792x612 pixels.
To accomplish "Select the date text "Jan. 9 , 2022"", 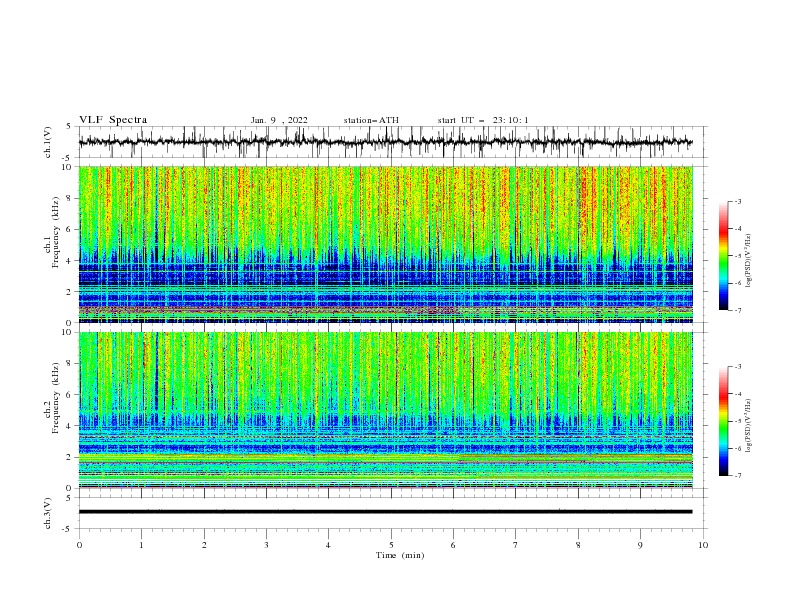I will coord(279,120).
